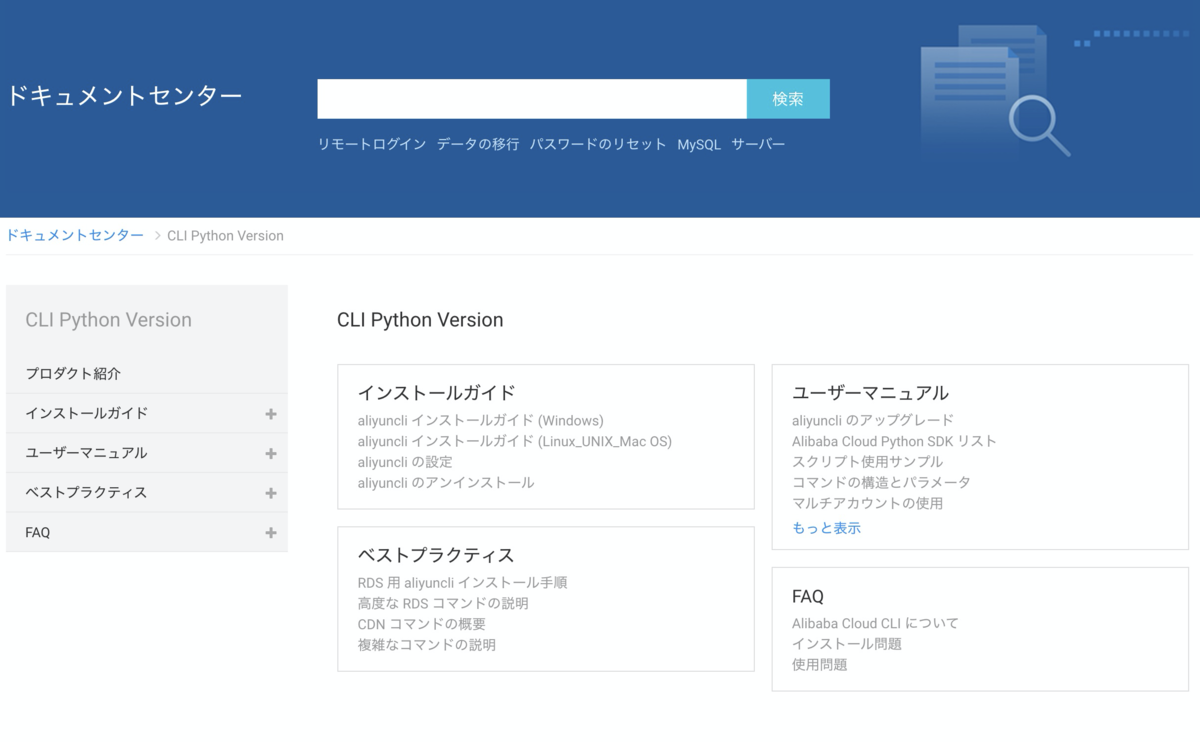This screenshot has height=742, width=1200.
Task: Expand the ユーザーマニュアル sidebar section
Action: [270, 452]
